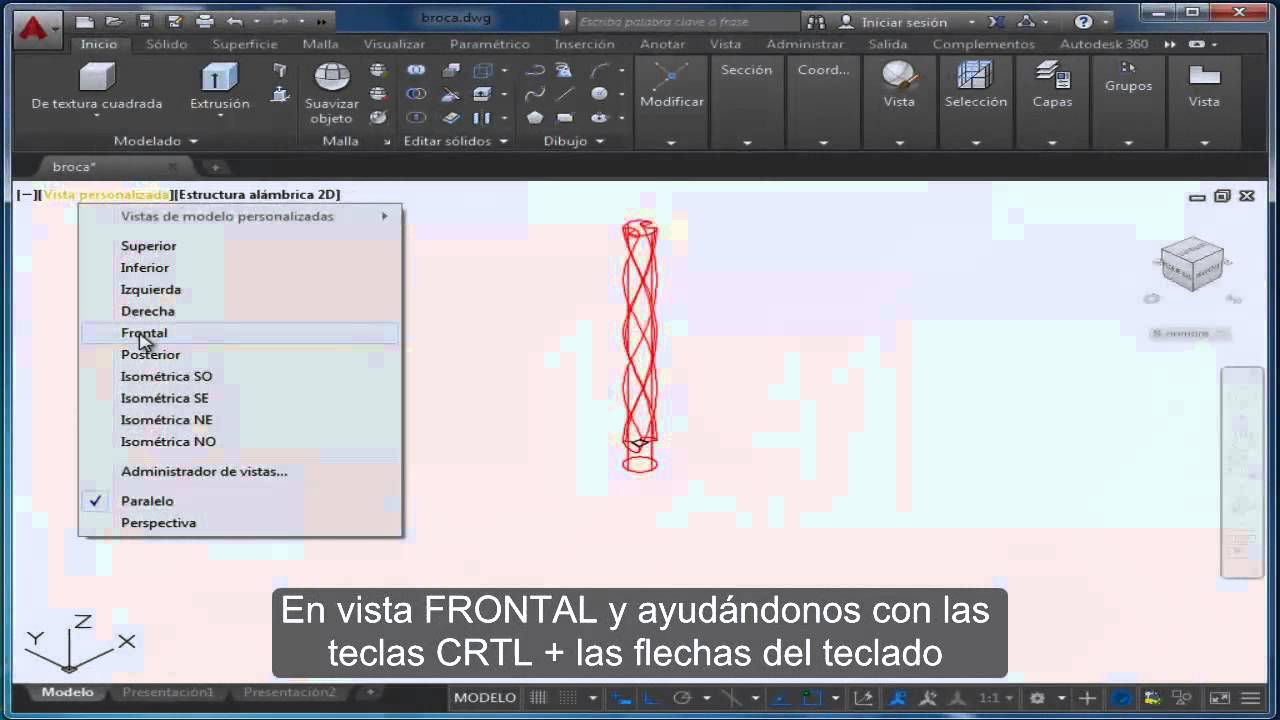The image size is (1280, 720).
Task: Switch to the Visualizar ribbon tab
Action: [394, 44]
